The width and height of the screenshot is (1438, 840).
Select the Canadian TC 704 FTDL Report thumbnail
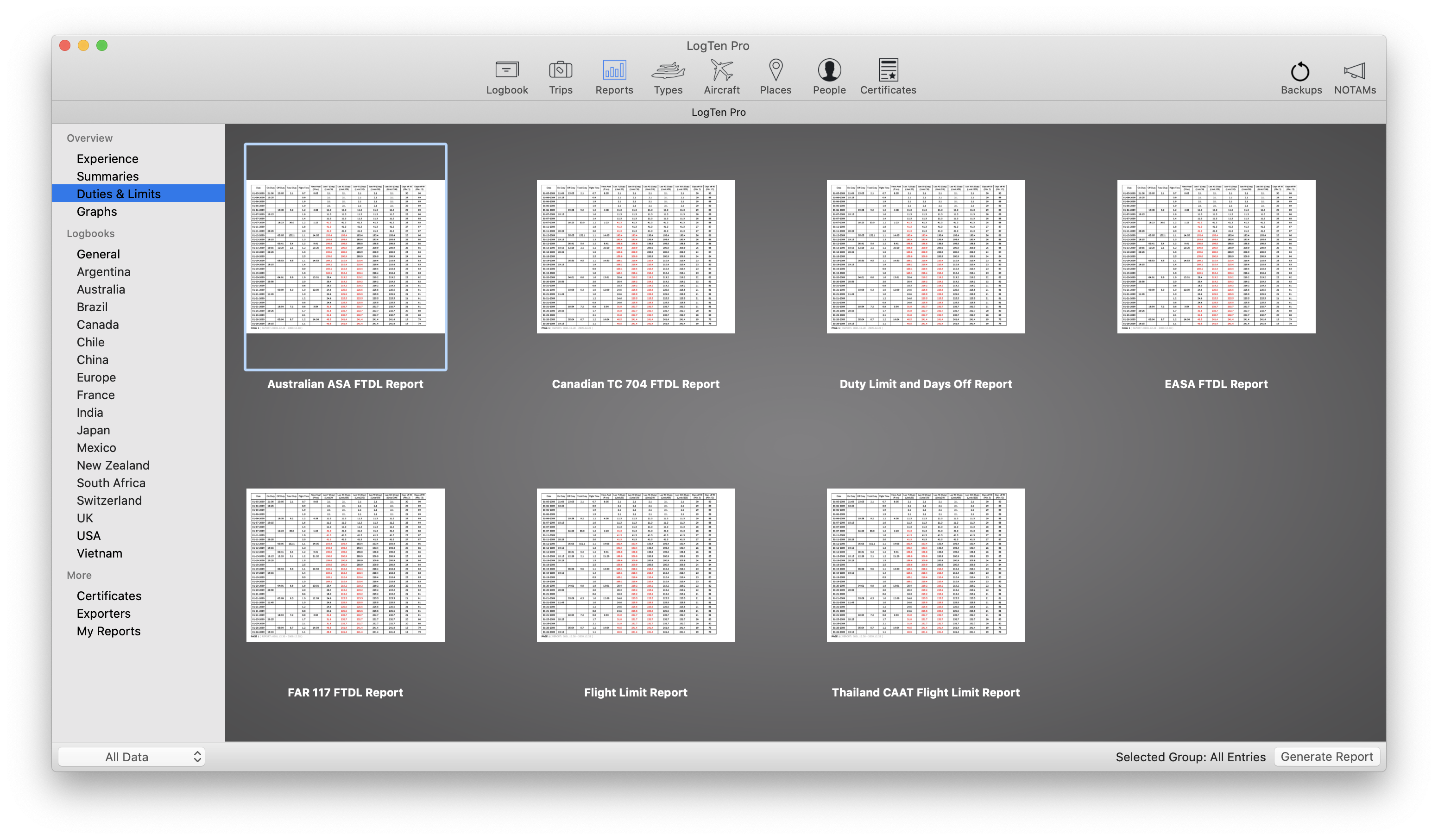(x=636, y=257)
